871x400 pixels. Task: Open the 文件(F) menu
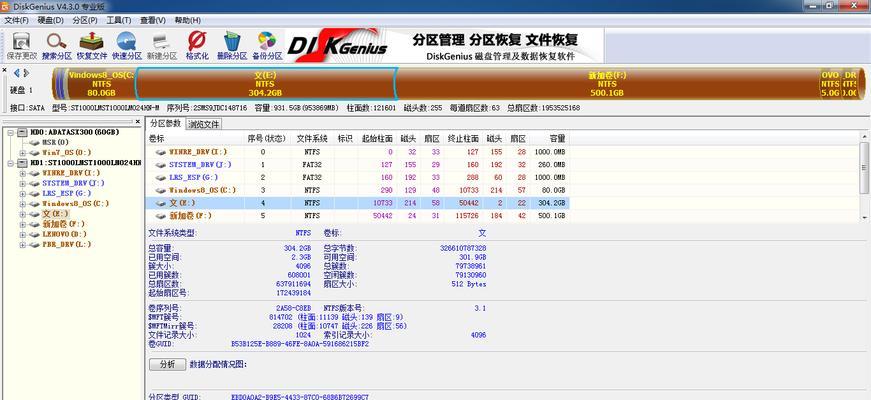[x=16, y=20]
